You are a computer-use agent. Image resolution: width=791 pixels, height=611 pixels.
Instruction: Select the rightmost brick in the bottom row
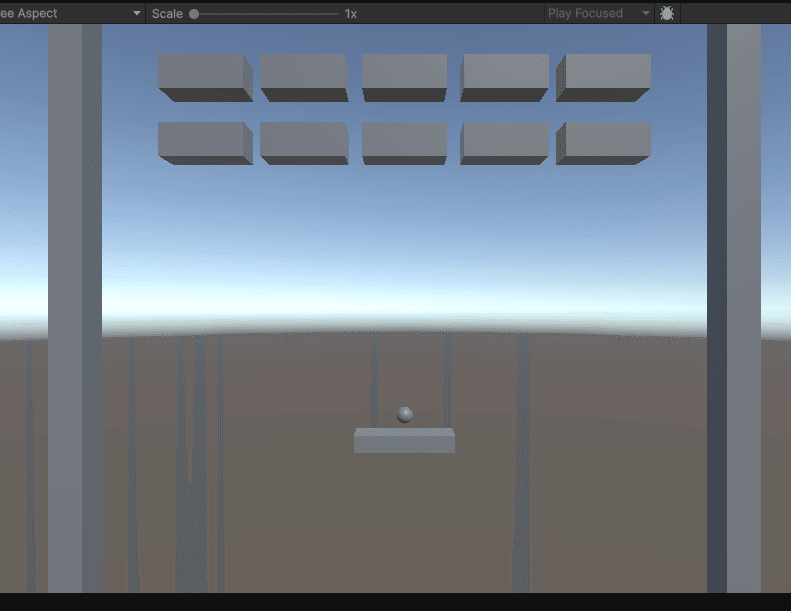point(603,143)
